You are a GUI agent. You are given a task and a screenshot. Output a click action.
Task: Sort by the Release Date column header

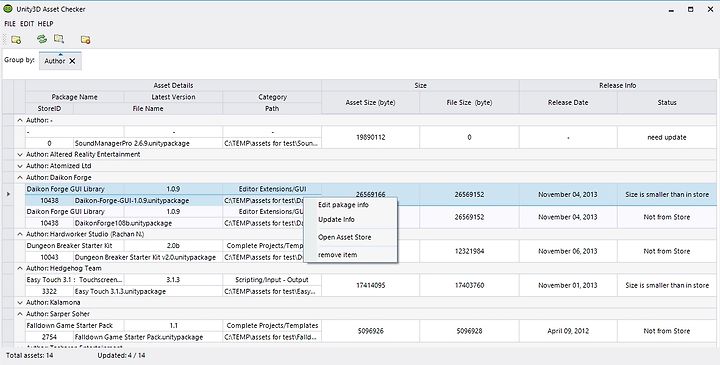coord(568,102)
